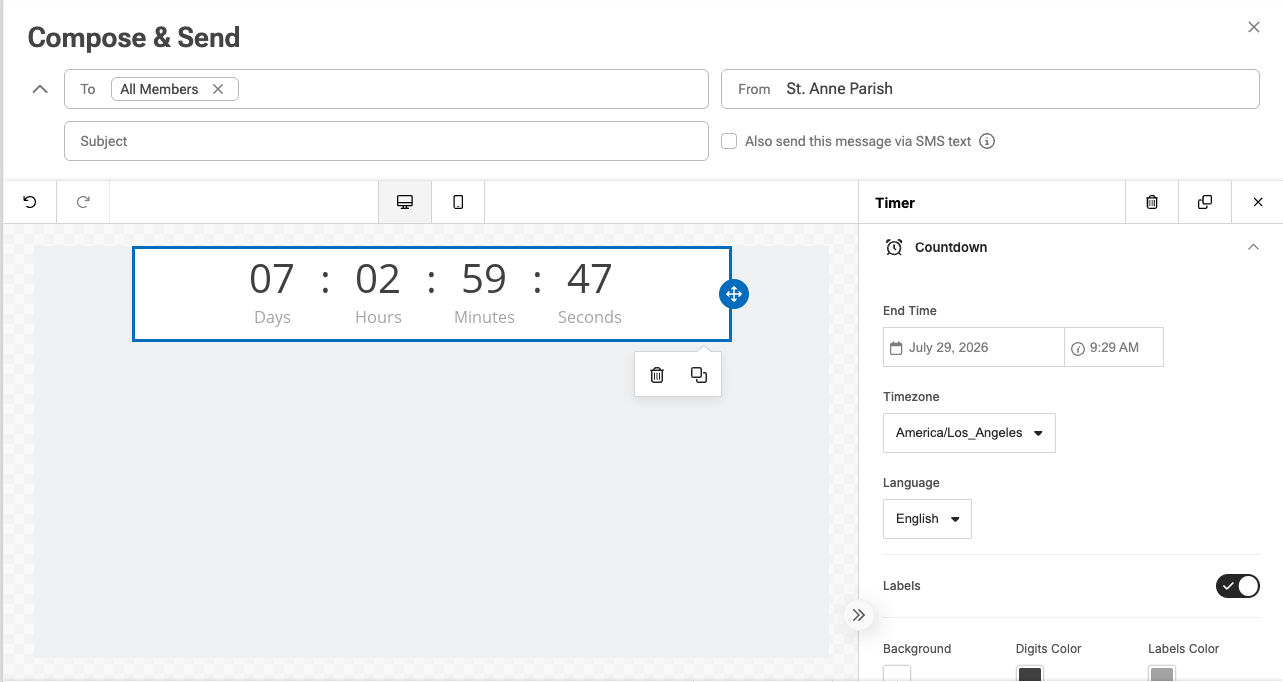Enable also send via SMS text checkbox
Screen dimensions: 1283x682
tap(729, 141)
